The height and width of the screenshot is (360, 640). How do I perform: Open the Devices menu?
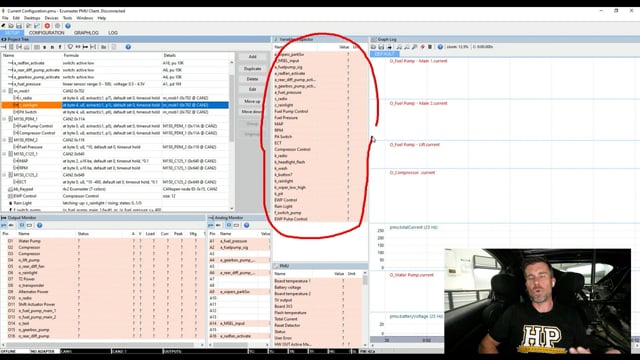click(x=51, y=18)
